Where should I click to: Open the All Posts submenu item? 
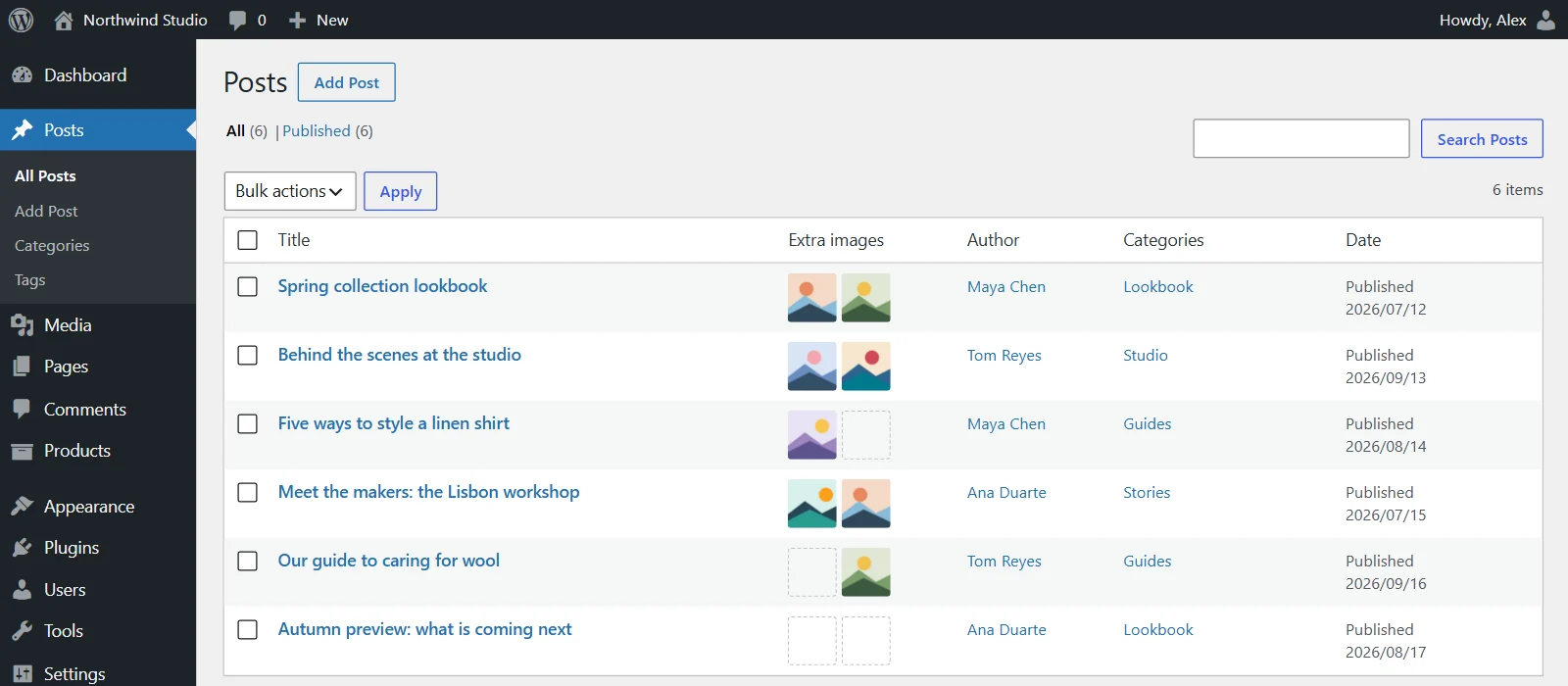click(x=45, y=176)
